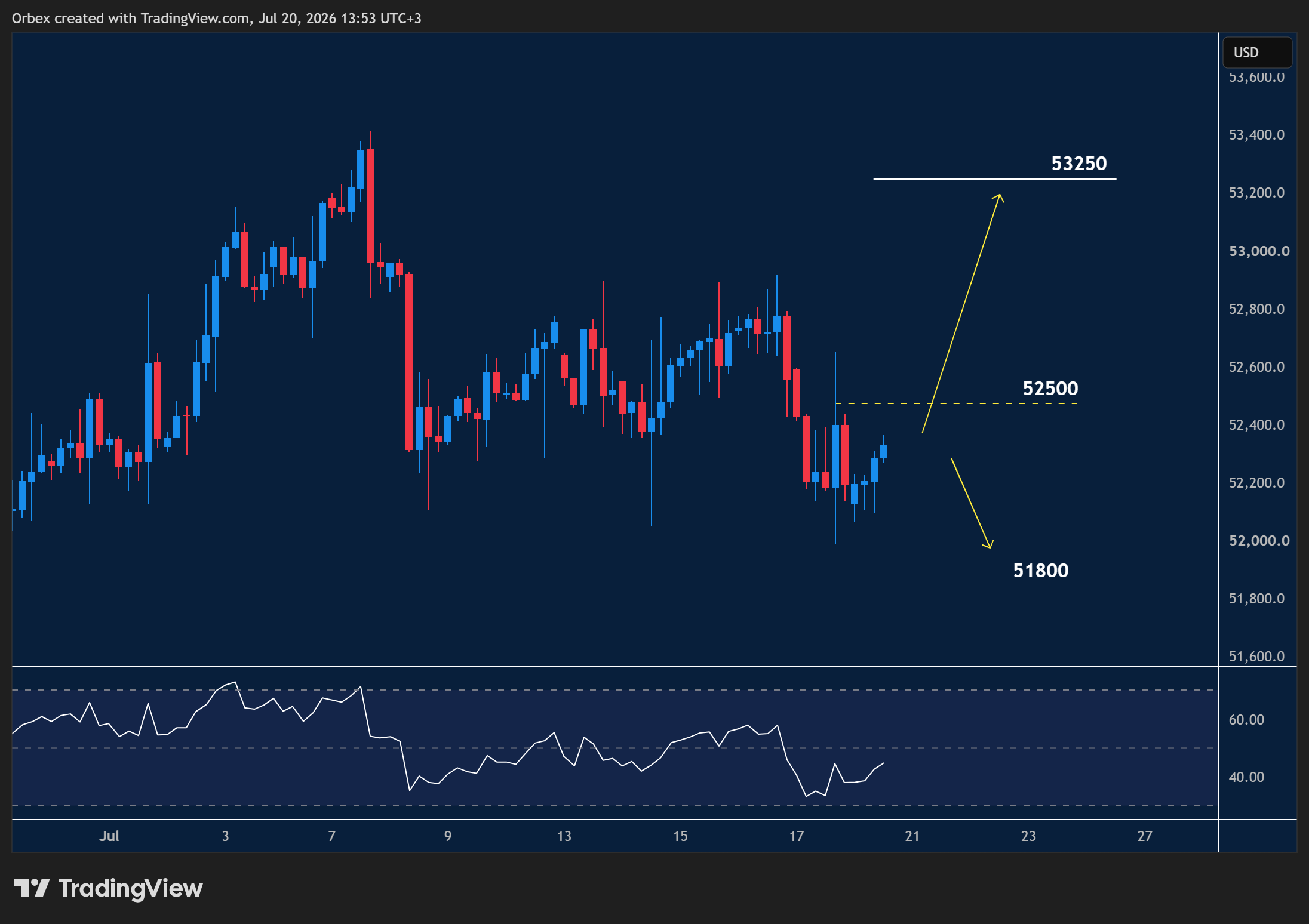This screenshot has width=1309, height=924.
Task: Click the Jul date label
Action: [109, 836]
